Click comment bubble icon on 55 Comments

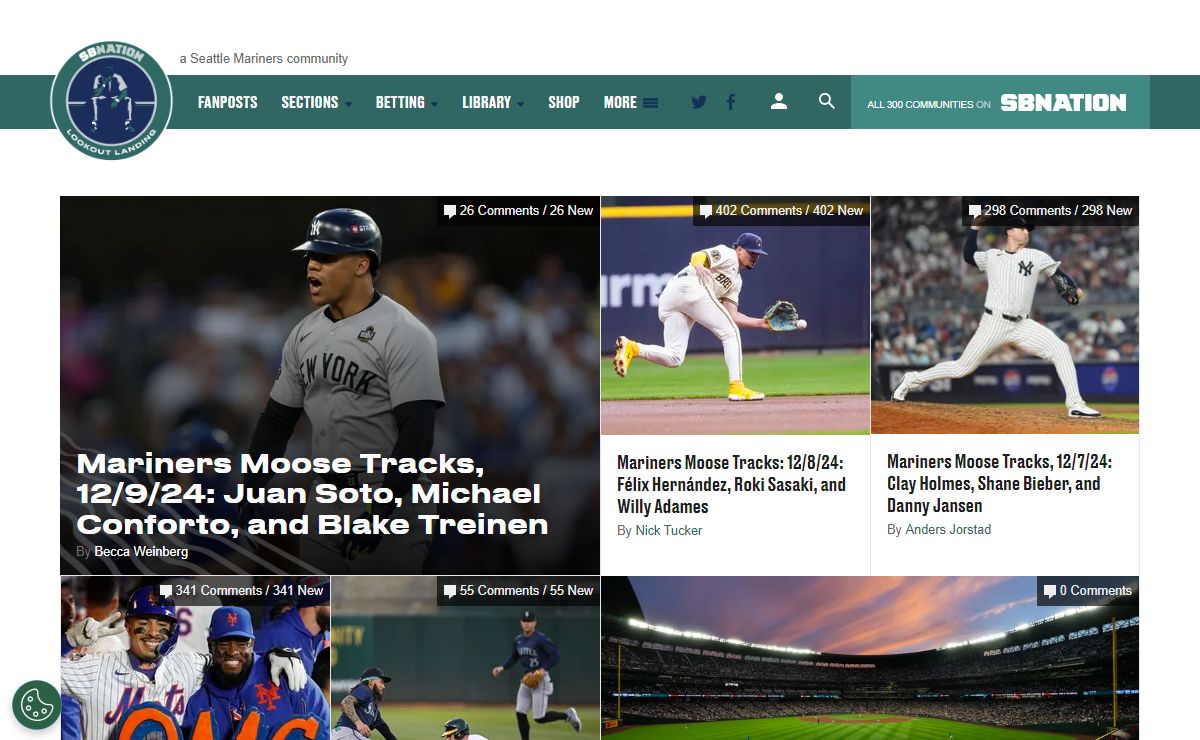[450, 591]
